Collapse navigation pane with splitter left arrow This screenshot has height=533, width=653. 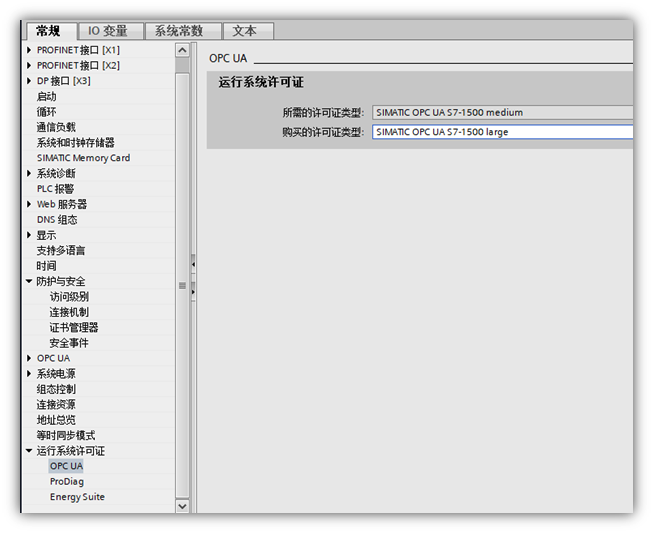point(193,264)
